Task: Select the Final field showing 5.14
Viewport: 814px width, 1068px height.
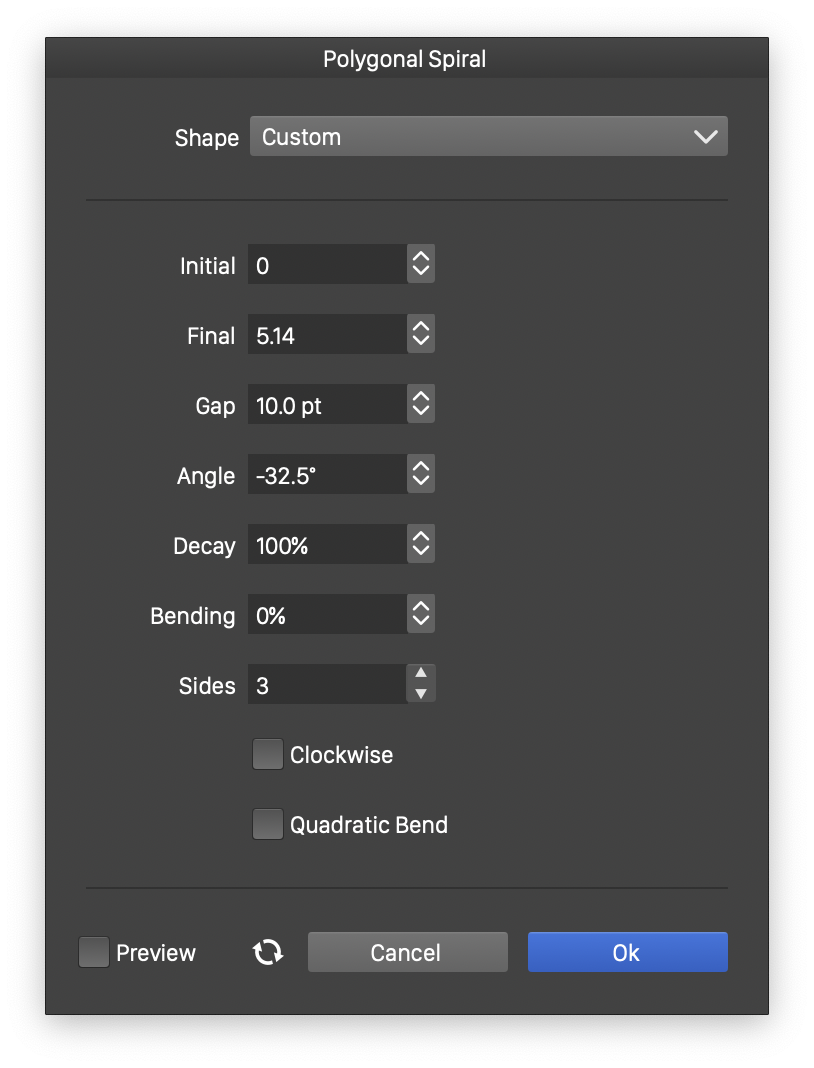Action: [x=327, y=335]
